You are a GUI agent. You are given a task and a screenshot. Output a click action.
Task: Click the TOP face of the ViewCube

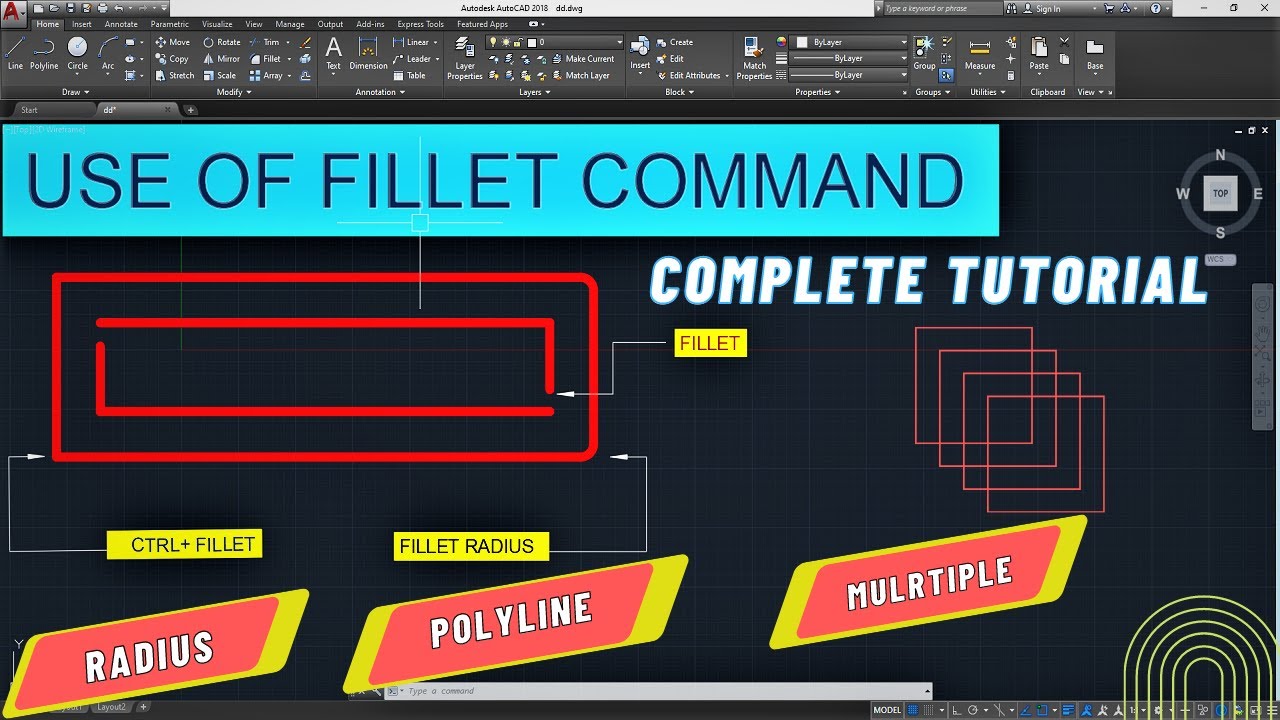click(1220, 193)
